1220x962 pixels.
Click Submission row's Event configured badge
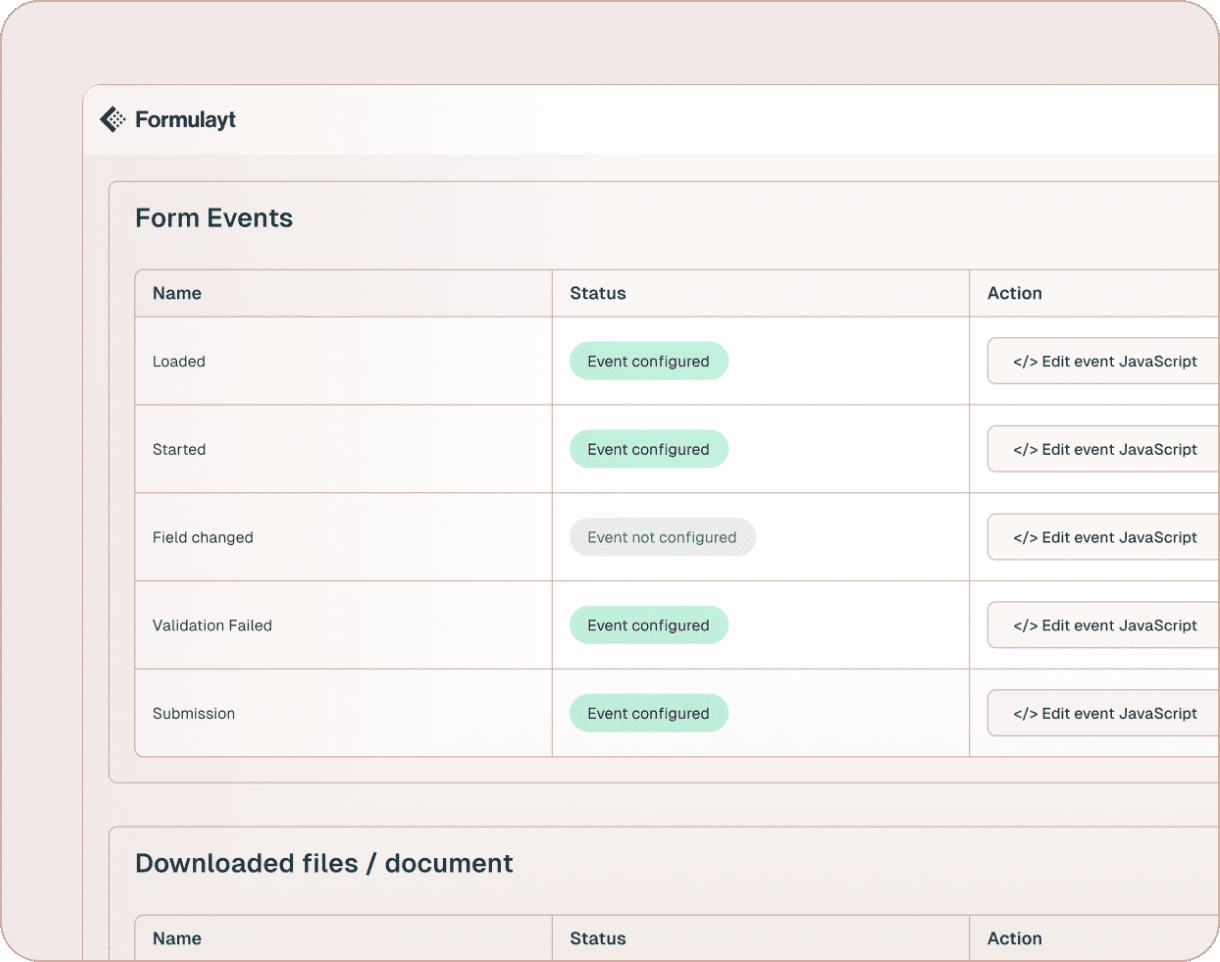648,713
